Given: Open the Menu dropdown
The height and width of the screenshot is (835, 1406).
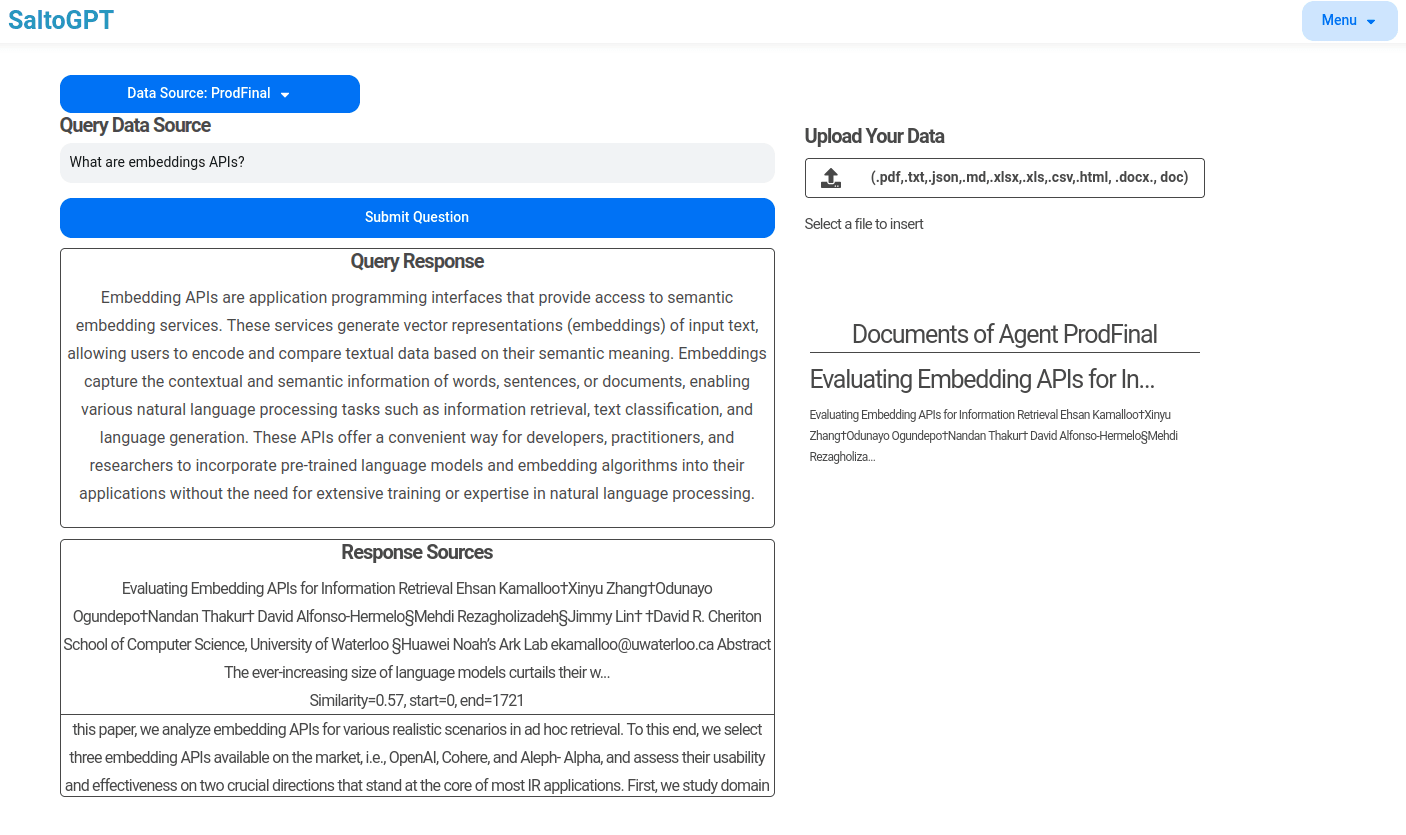Looking at the screenshot, I should coord(1349,21).
